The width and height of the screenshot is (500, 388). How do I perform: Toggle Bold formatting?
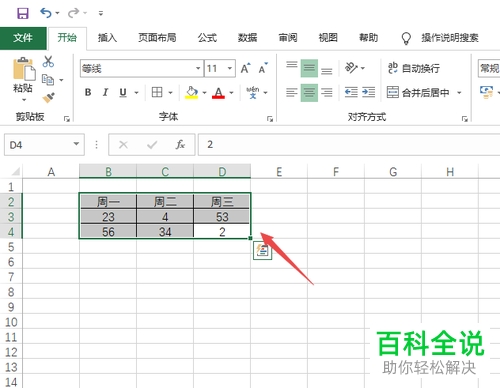click(x=88, y=92)
